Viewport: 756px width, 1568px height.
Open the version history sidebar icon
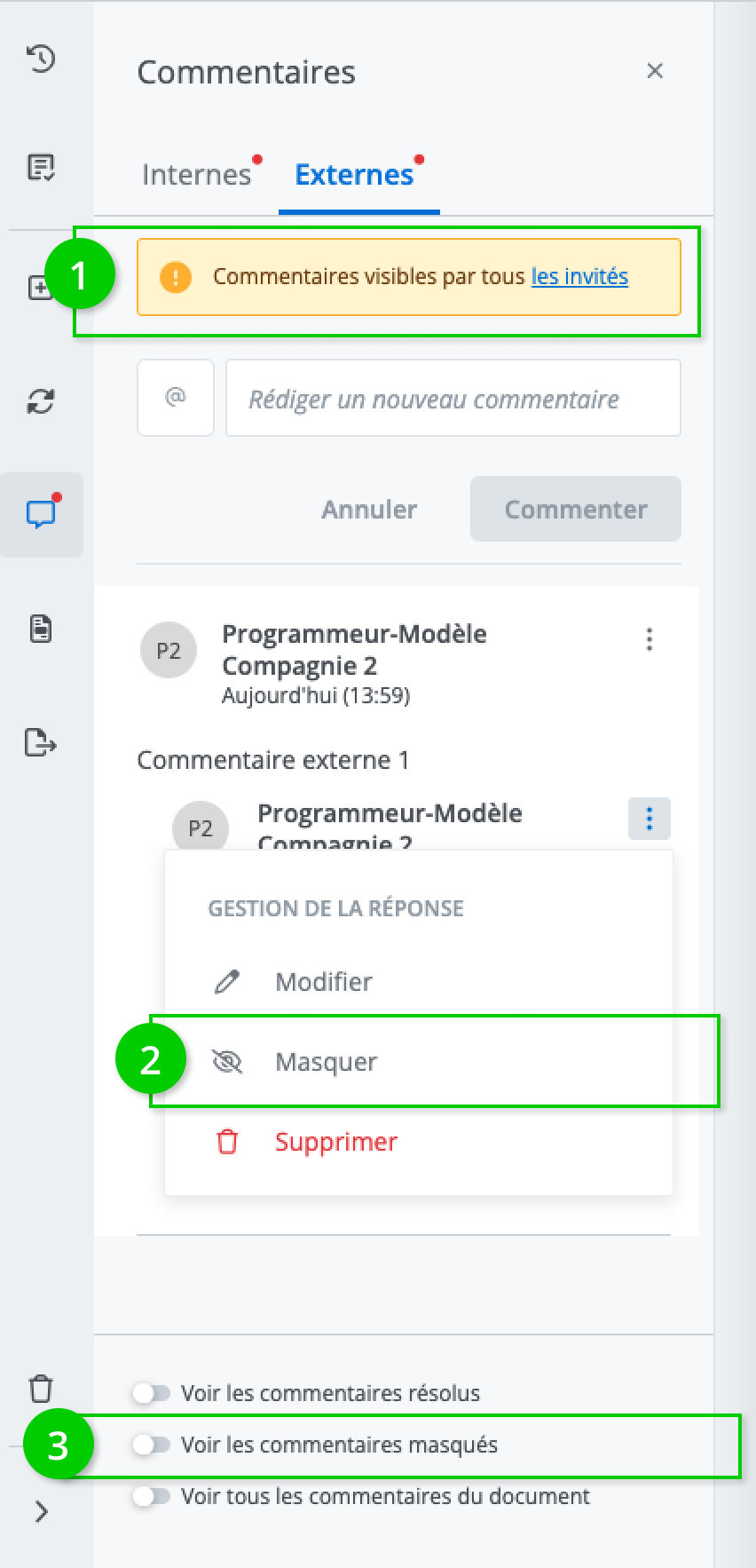[42, 59]
